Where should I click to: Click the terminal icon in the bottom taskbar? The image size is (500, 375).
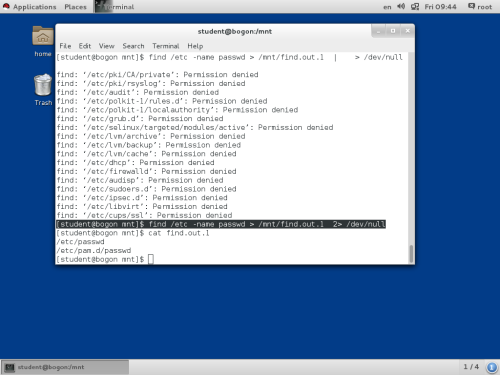pyautogui.click(x=10, y=367)
